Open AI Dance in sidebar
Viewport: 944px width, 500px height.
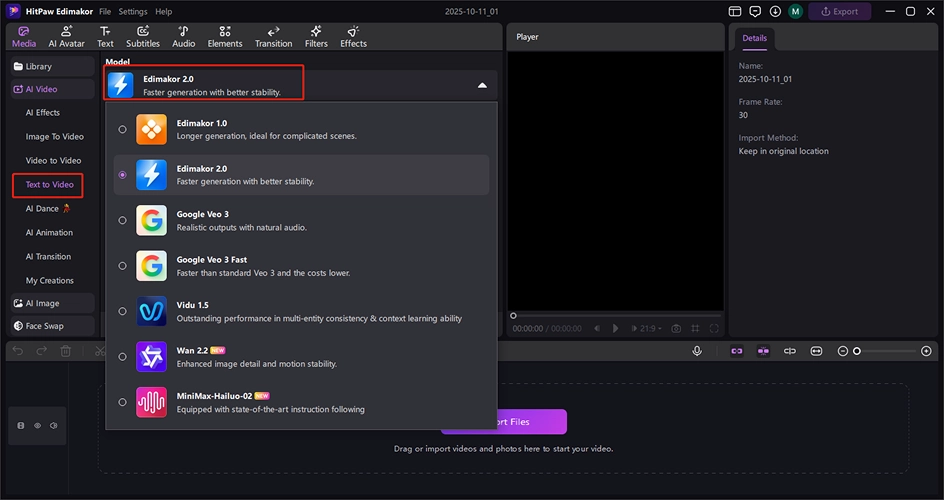(x=48, y=209)
